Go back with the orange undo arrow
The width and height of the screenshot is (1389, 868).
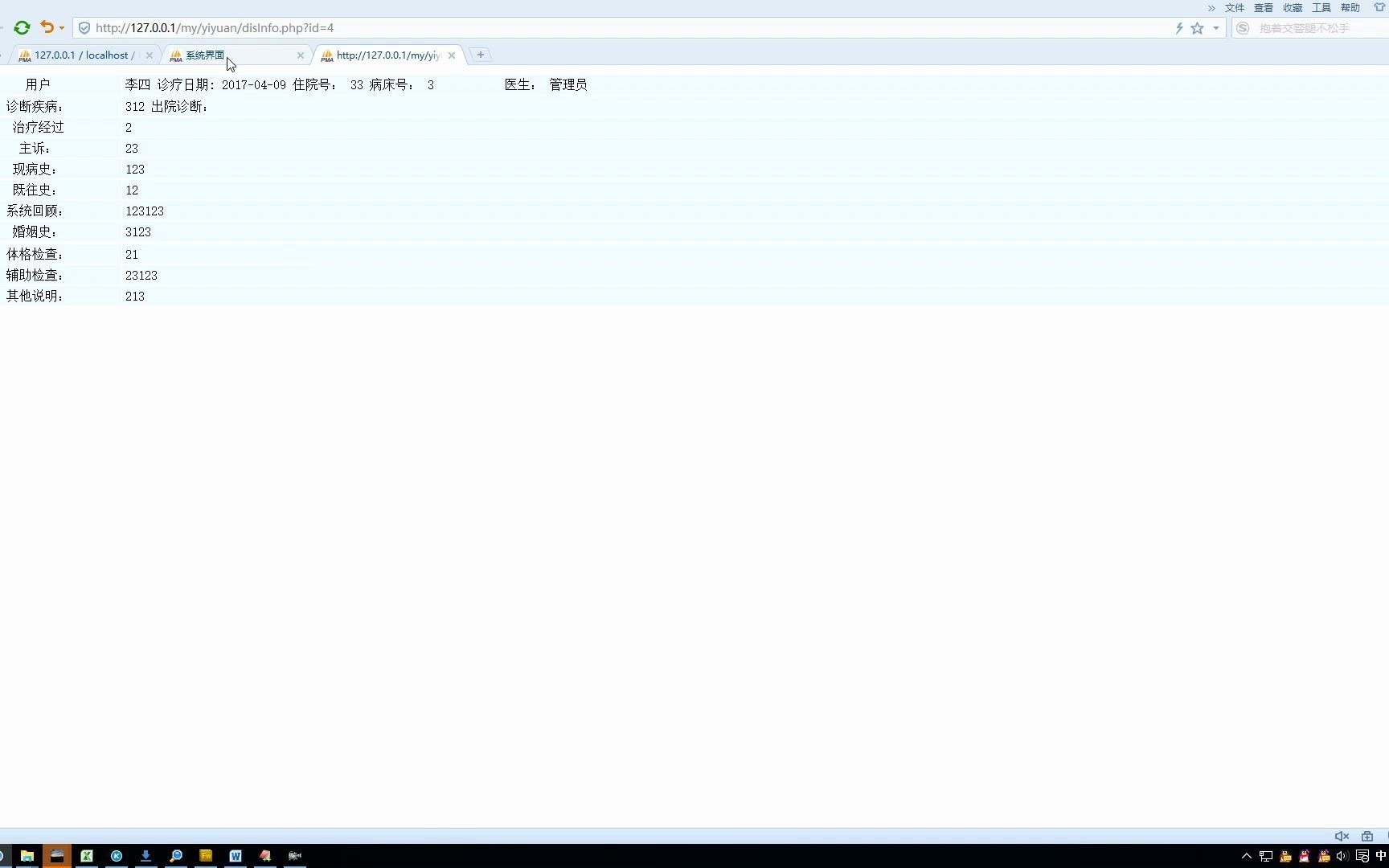pos(47,27)
